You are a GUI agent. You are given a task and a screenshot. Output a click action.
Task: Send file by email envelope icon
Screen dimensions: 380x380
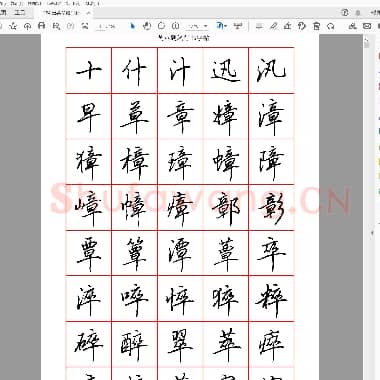367,26
